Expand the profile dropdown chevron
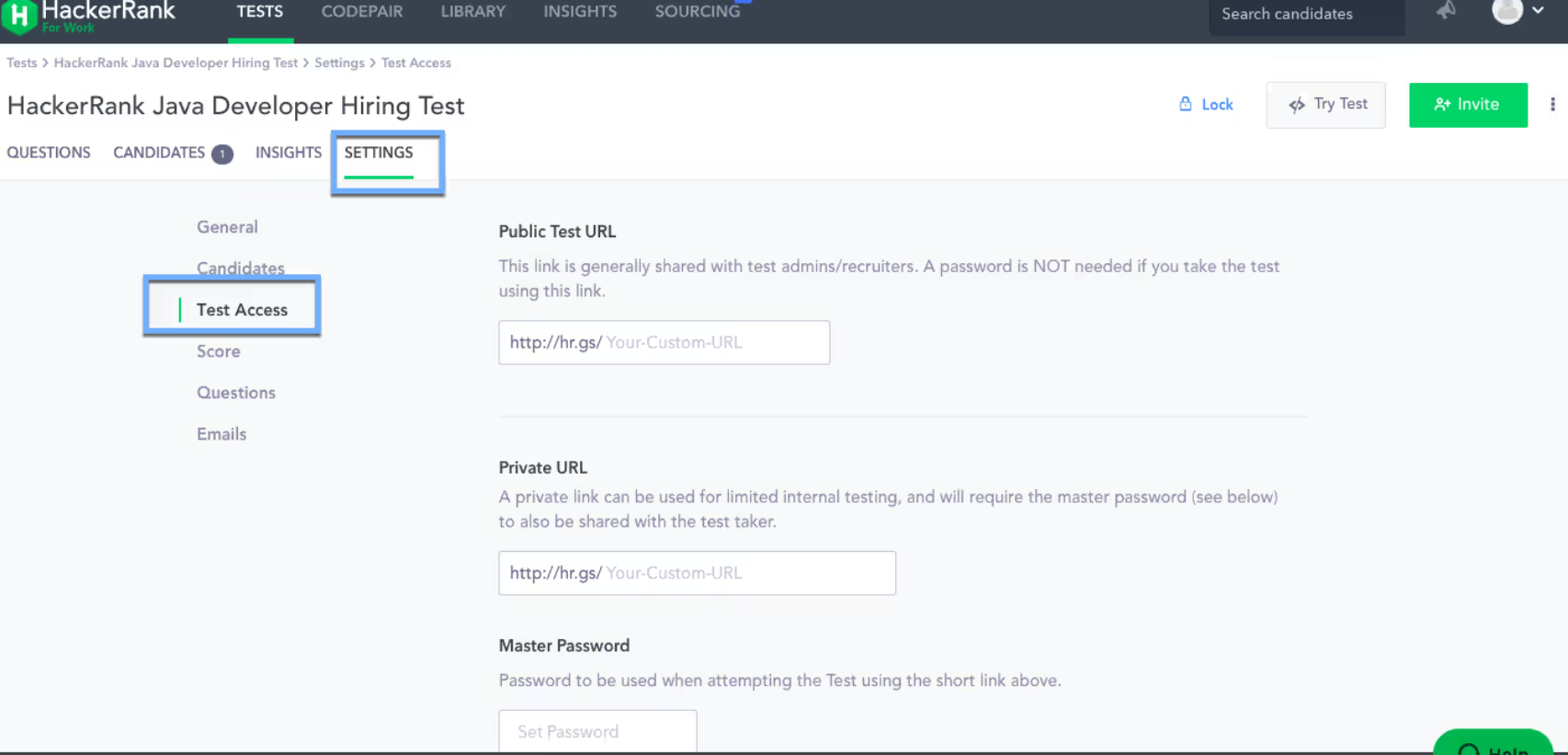Image resolution: width=1568 pixels, height=755 pixels. [x=1538, y=10]
